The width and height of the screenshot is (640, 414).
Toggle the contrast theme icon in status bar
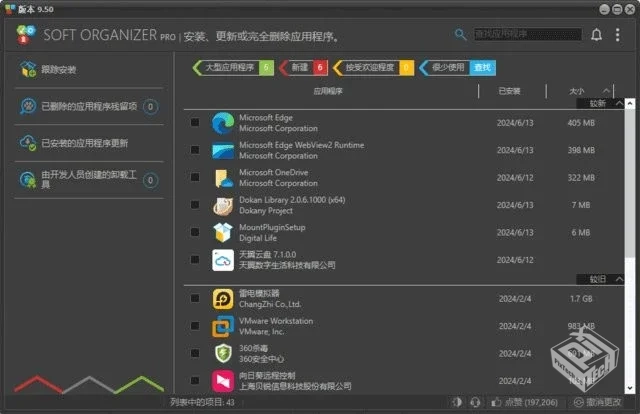point(457,402)
